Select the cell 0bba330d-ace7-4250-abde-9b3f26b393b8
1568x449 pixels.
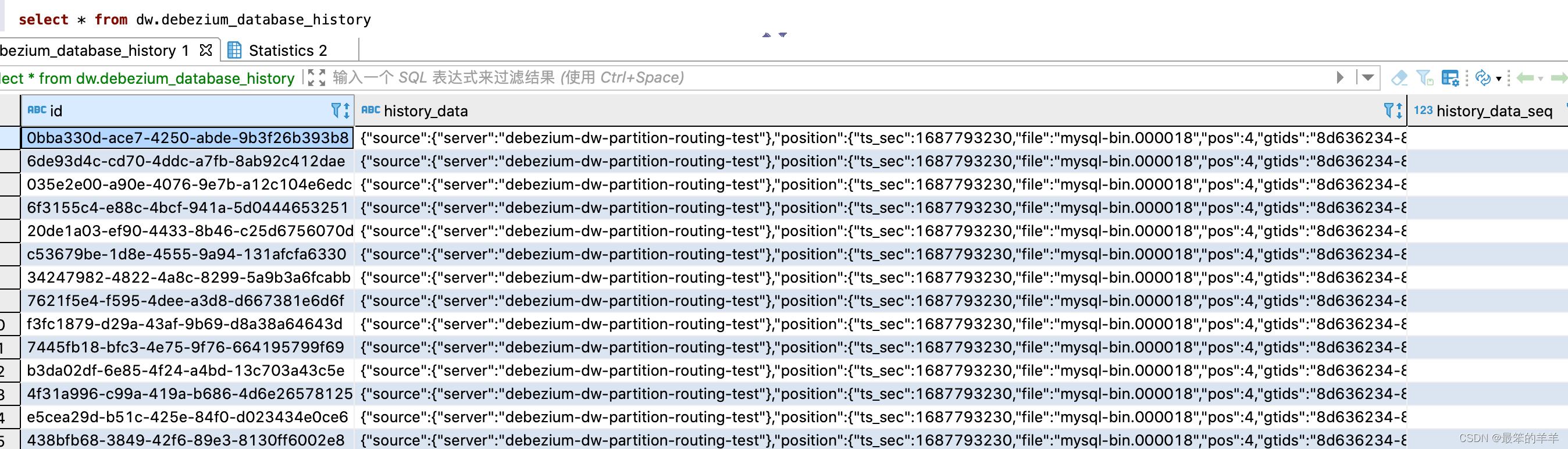click(x=187, y=138)
